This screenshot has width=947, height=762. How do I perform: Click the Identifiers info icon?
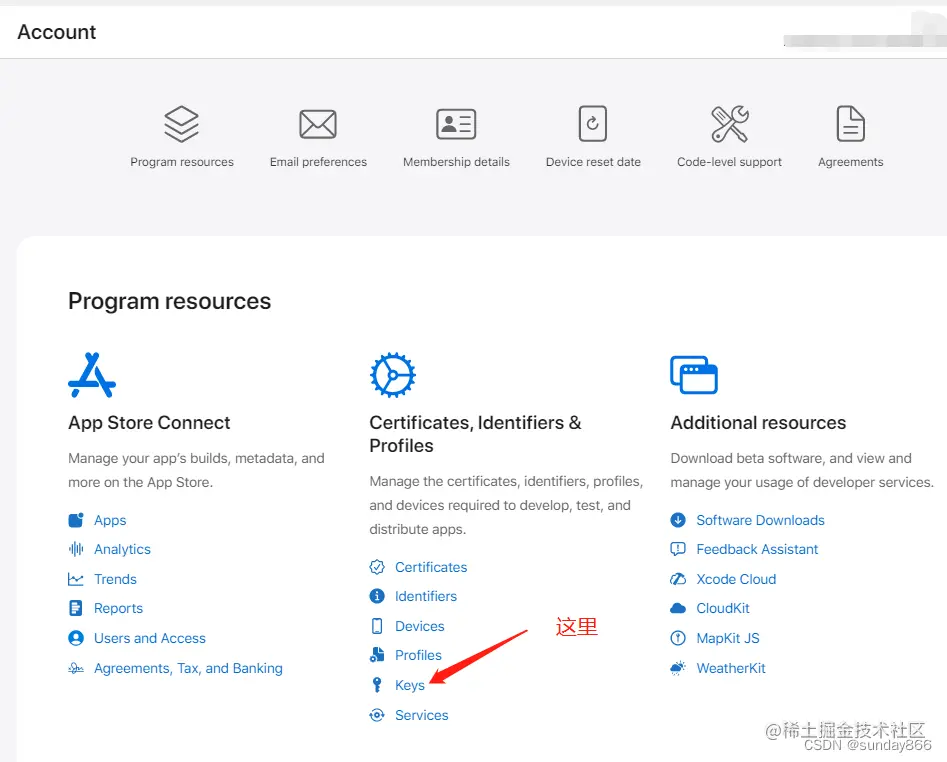tap(377, 596)
